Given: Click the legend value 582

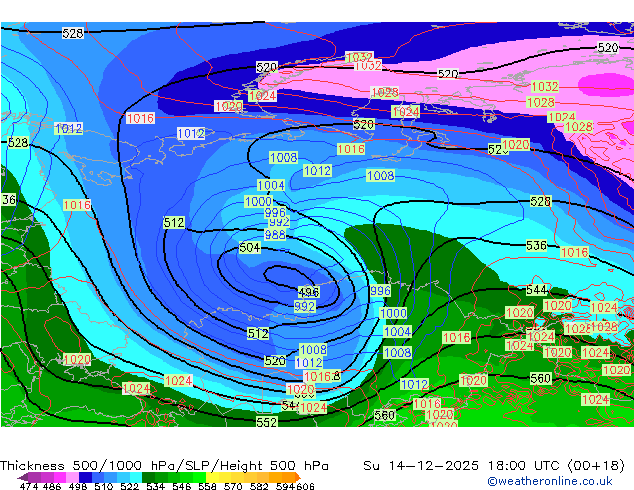Looking at the screenshot, I should click(259, 486).
